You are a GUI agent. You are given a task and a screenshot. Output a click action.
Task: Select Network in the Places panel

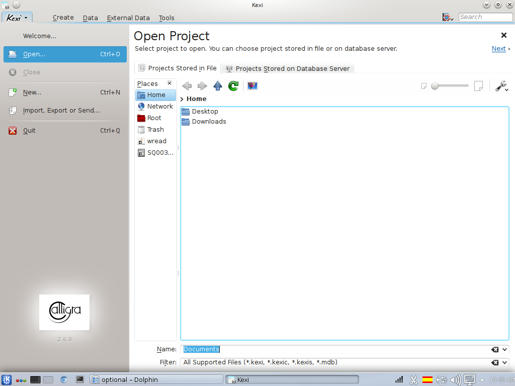tap(156, 106)
